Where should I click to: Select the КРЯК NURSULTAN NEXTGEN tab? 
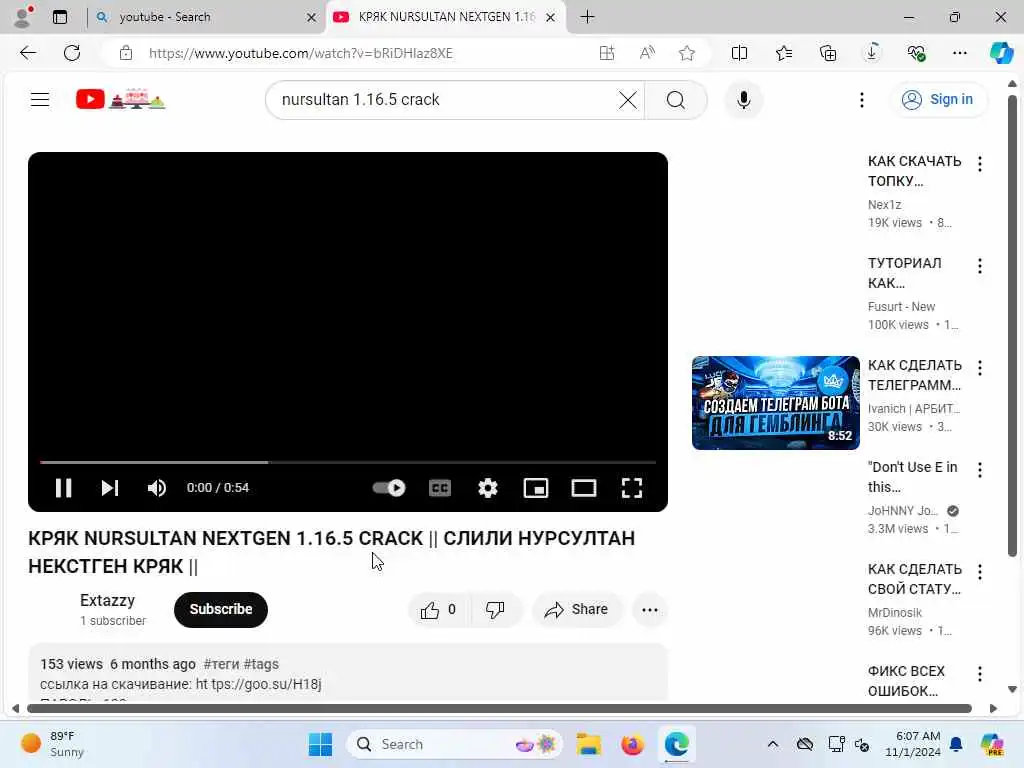coord(446,17)
